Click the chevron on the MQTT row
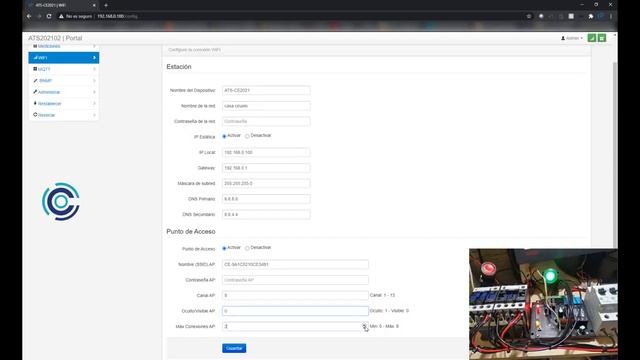The image size is (640, 360). coord(94,69)
